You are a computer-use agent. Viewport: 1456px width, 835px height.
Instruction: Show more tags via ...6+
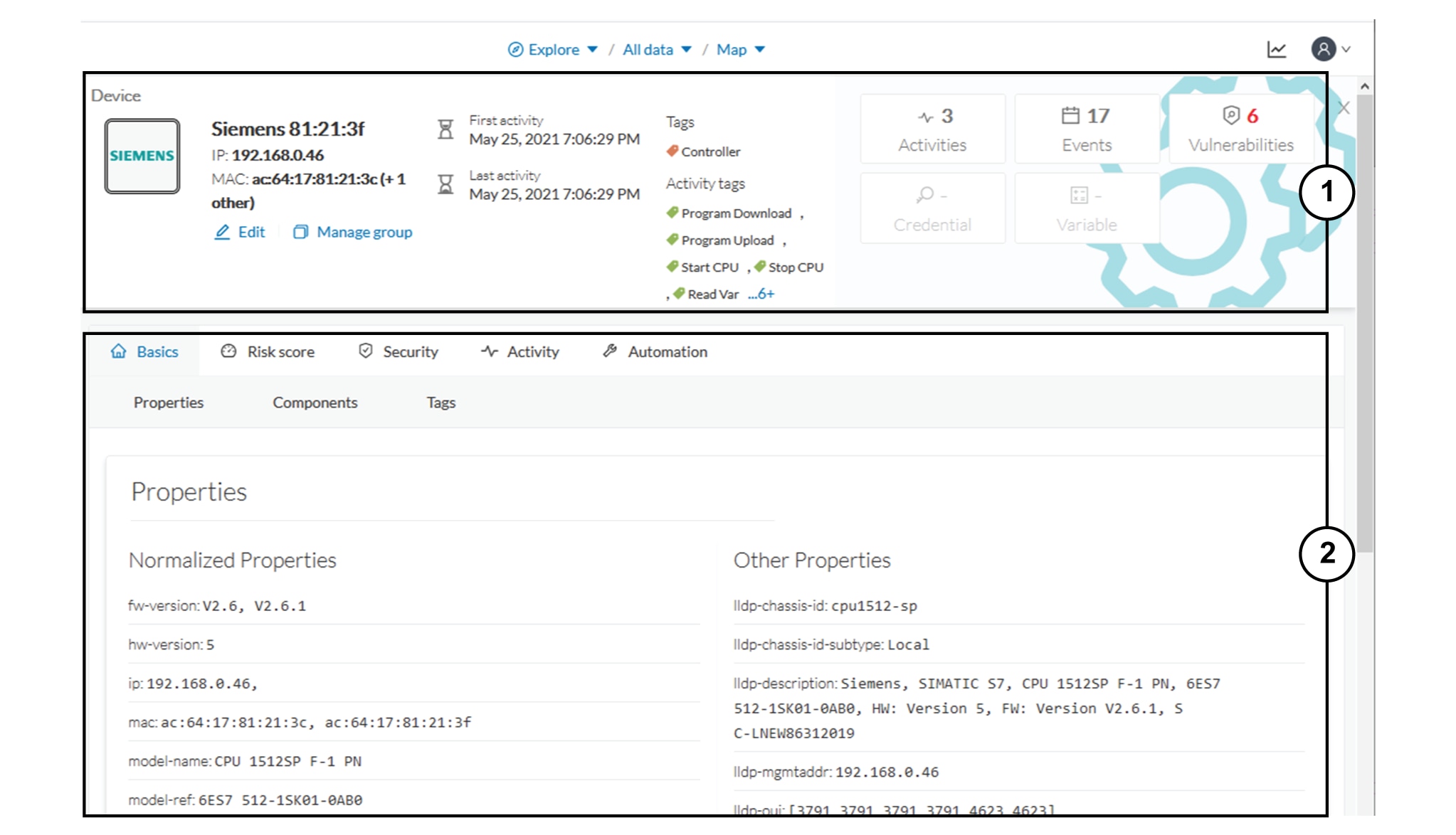pos(761,294)
